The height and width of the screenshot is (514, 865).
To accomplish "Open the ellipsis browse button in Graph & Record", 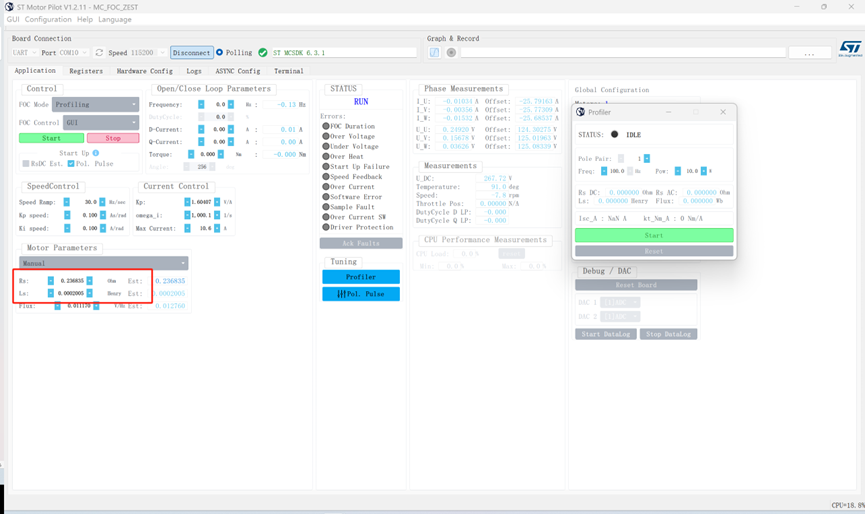I will (809, 53).
